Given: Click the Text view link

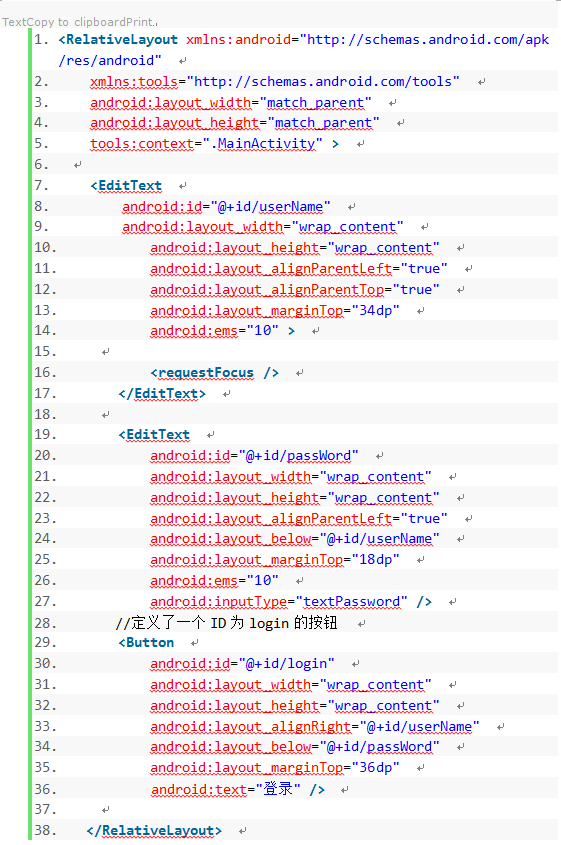Looking at the screenshot, I should coord(14,22).
